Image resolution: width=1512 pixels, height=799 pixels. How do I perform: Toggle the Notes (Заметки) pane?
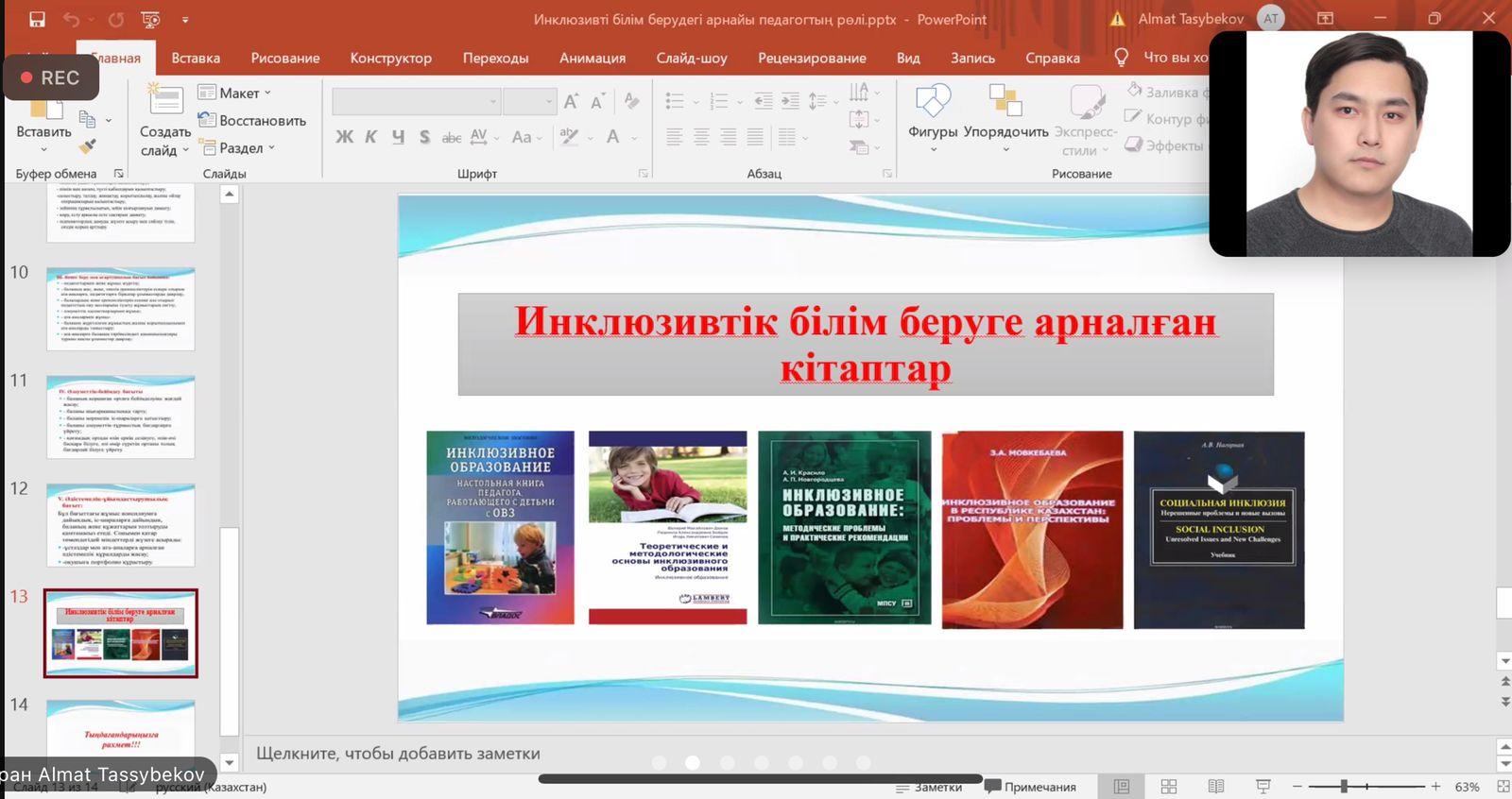(x=931, y=787)
